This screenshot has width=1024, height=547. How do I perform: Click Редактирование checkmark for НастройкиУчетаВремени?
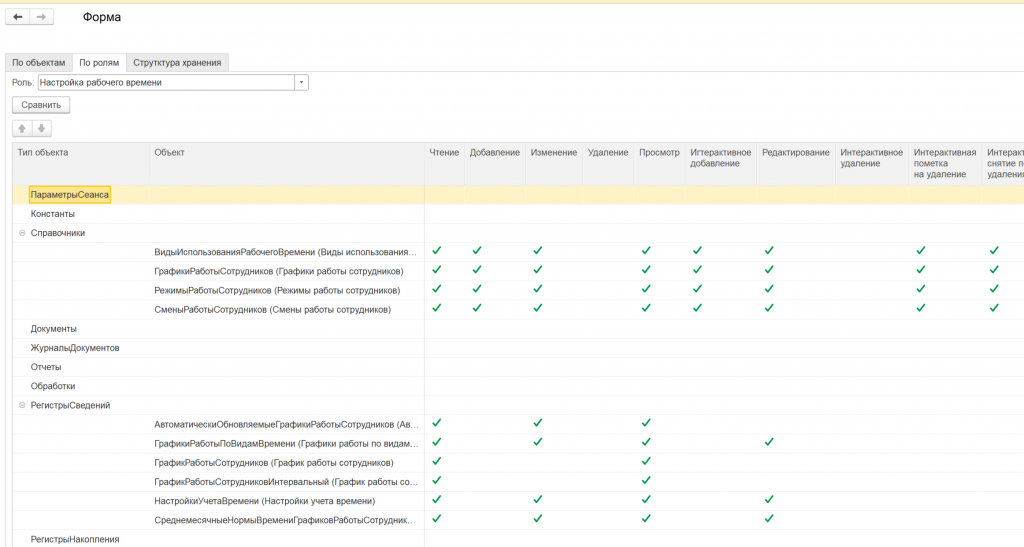coord(769,499)
